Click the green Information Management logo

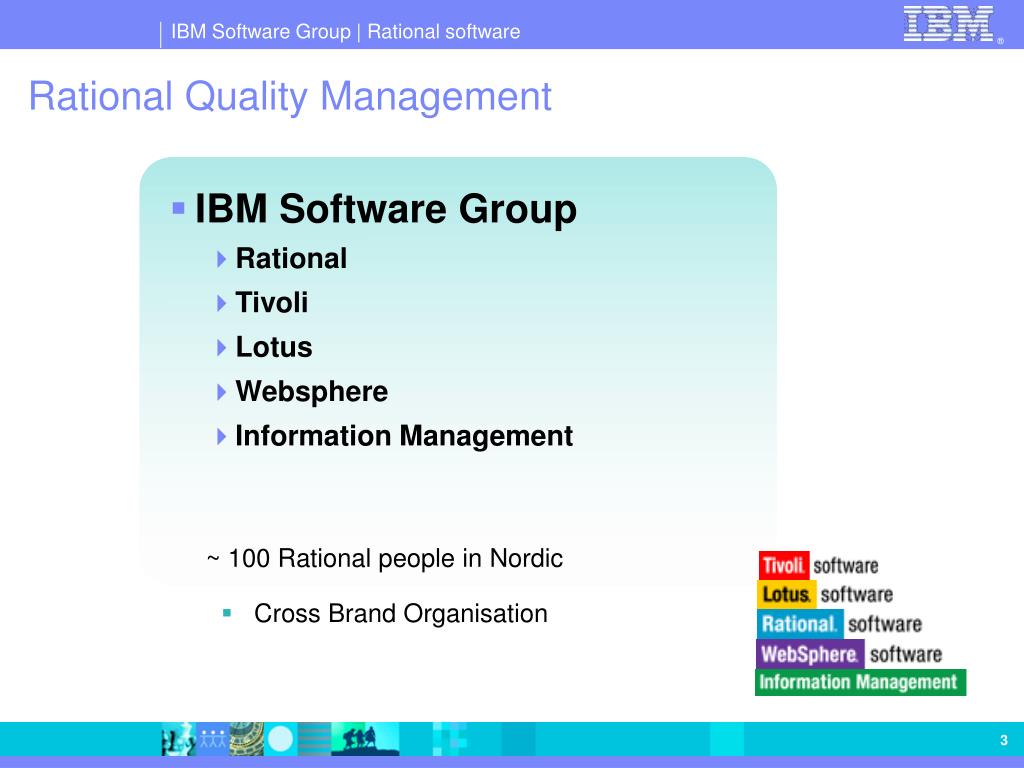click(x=860, y=682)
